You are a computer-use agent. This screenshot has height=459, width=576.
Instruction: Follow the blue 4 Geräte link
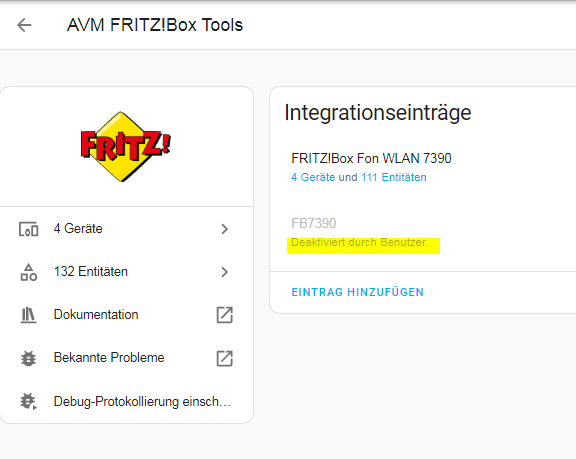(313, 177)
